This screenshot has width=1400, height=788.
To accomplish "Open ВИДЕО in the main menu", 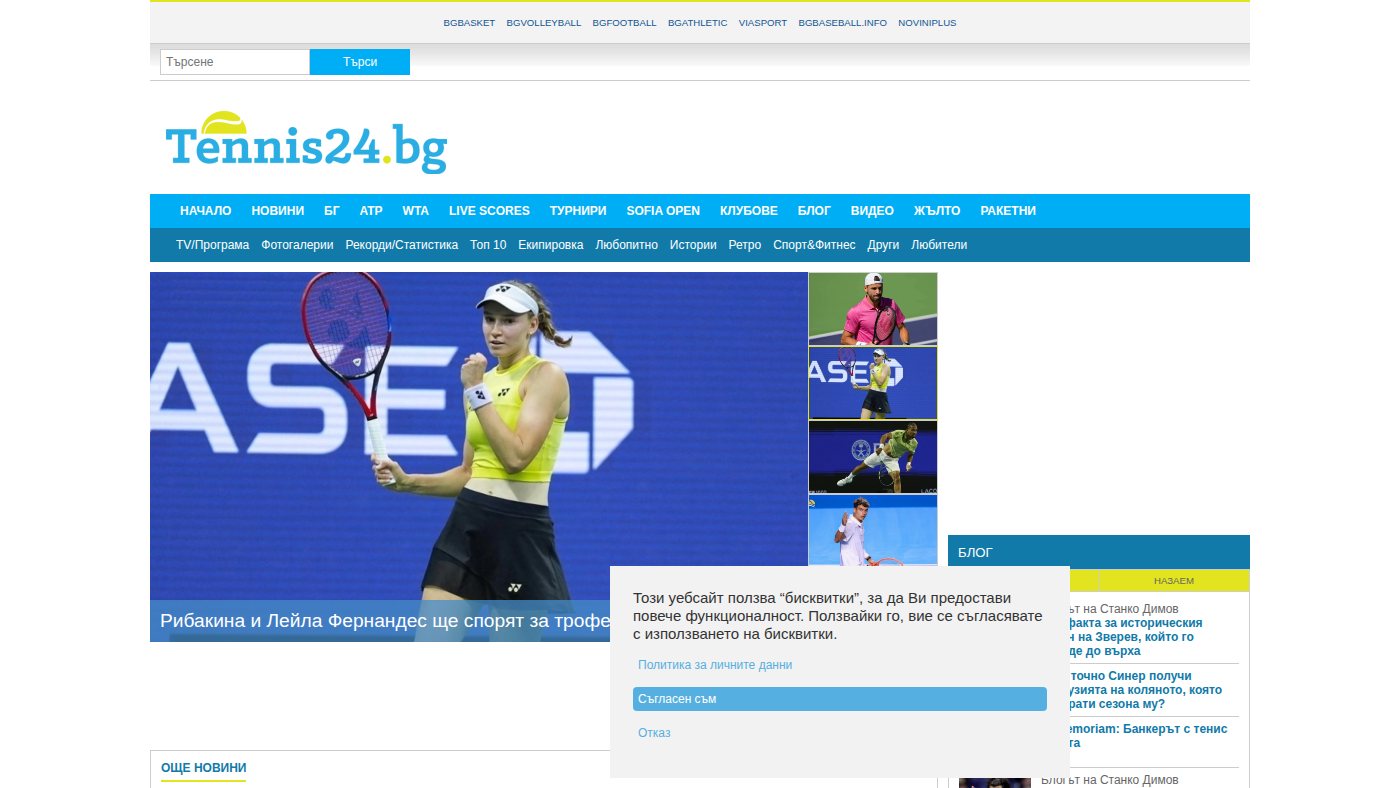I will [872, 211].
